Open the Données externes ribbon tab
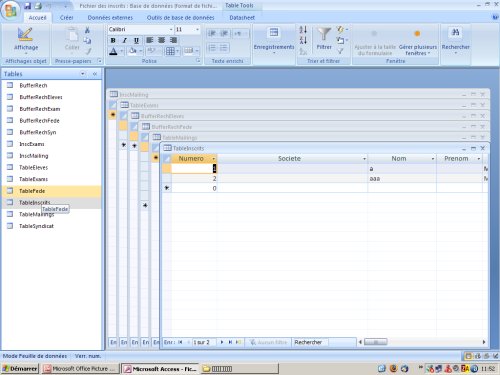Screen dimensions: 500x375 point(110,18)
